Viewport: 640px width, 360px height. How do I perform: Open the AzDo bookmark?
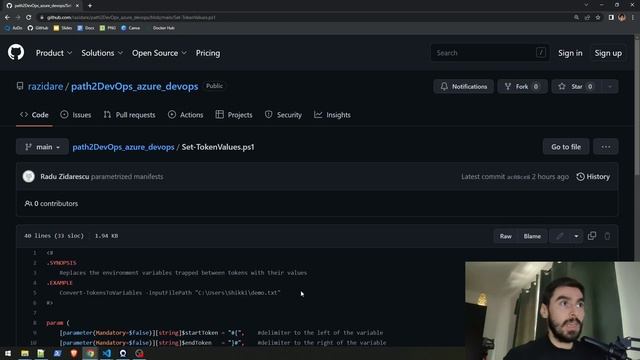click(13, 28)
